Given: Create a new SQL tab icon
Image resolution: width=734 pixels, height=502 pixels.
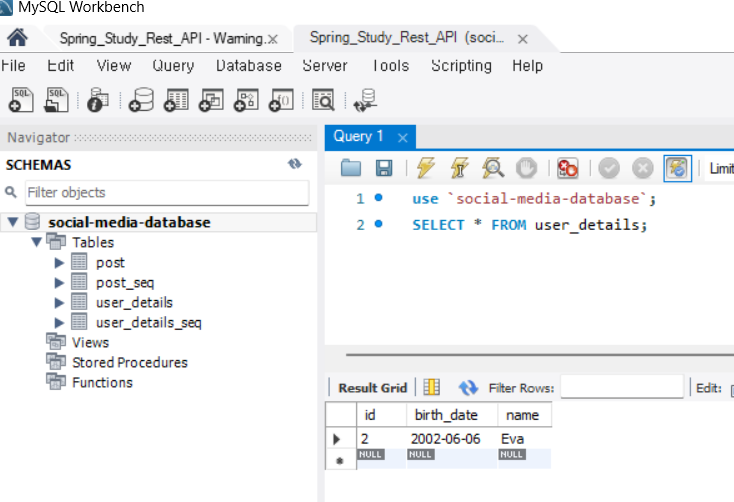Looking at the screenshot, I should pyautogui.click(x=21, y=100).
